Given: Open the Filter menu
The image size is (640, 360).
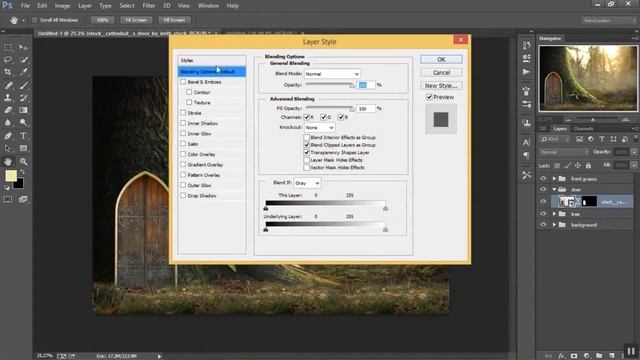Looking at the screenshot, I should tap(149, 6).
